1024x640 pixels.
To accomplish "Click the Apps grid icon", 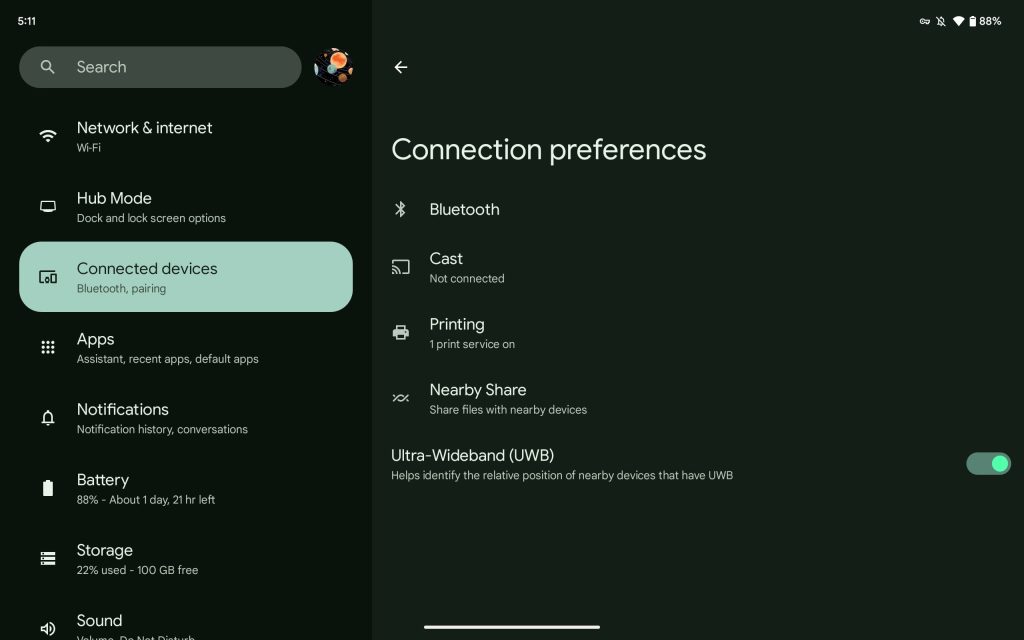I will click(x=48, y=347).
